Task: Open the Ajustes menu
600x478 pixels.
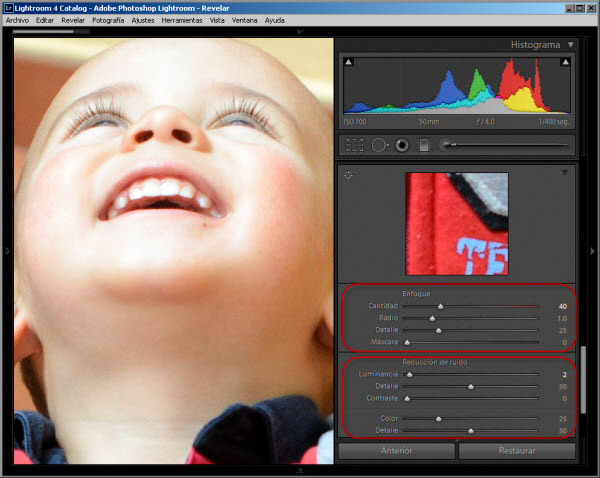Action: click(x=143, y=20)
